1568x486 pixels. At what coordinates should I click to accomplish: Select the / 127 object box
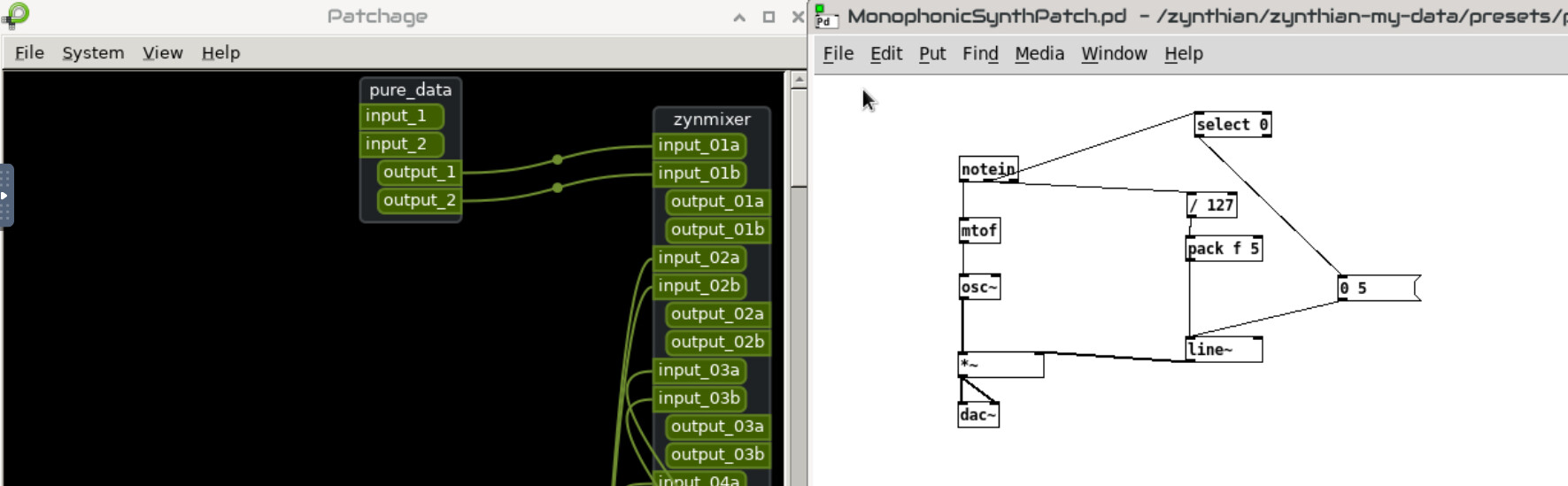point(1212,205)
